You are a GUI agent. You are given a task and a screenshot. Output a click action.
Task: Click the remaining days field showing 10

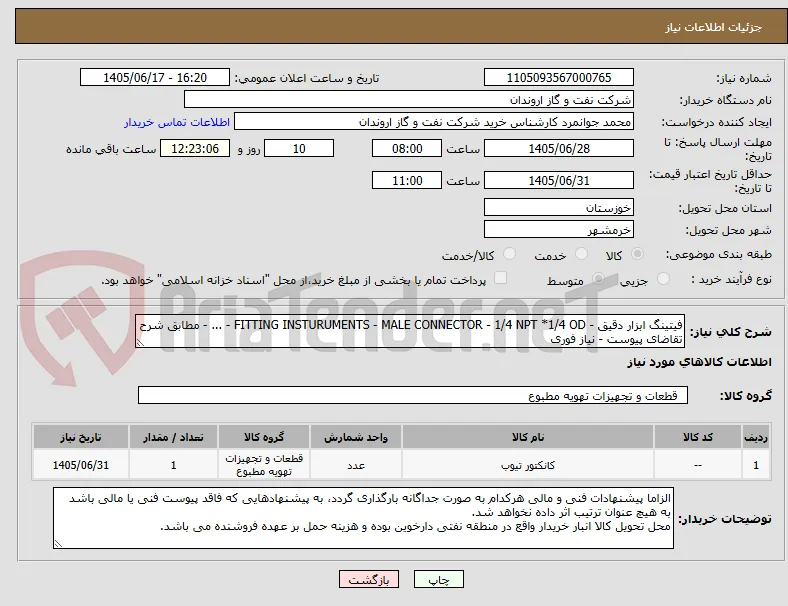299,148
